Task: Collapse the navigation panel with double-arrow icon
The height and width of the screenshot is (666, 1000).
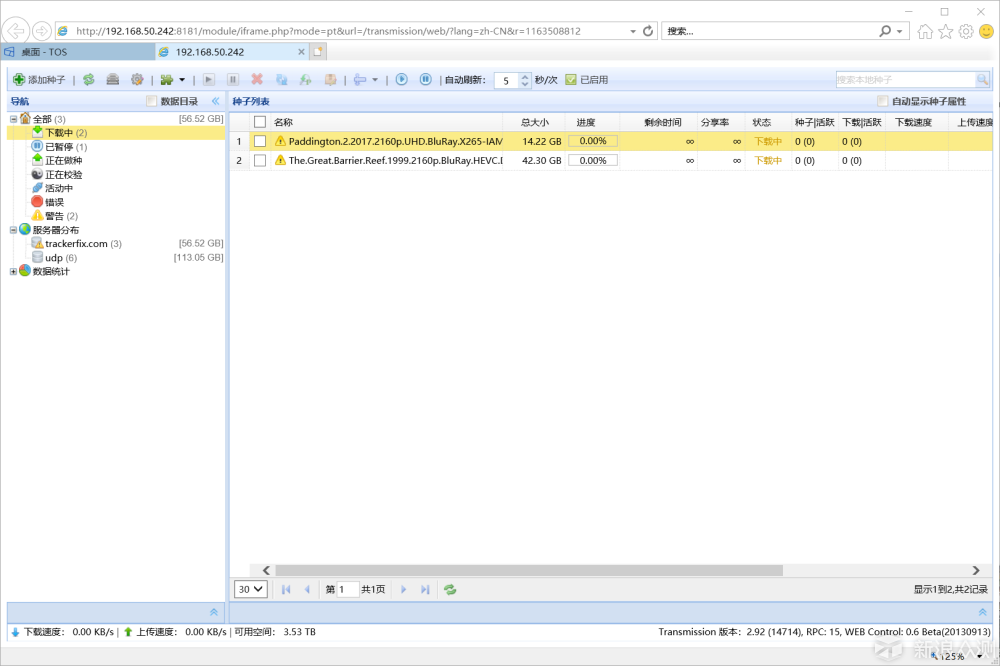Action: [215, 101]
